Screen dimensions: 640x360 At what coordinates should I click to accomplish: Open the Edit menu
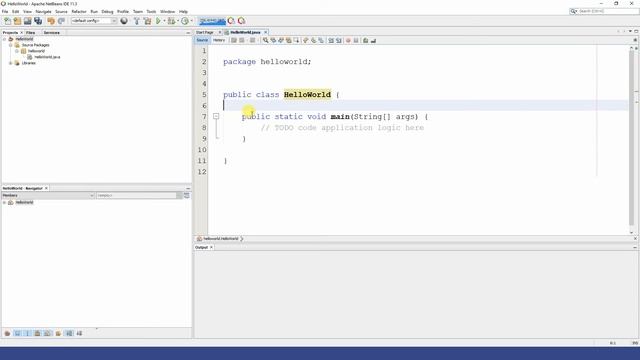(16, 11)
